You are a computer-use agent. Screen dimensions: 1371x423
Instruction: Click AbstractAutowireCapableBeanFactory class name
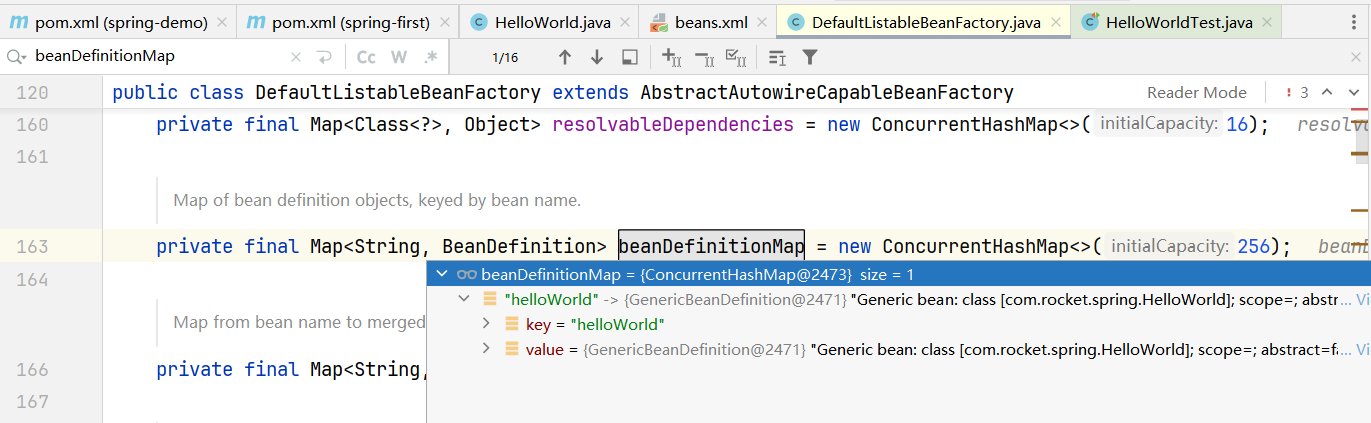(827, 93)
